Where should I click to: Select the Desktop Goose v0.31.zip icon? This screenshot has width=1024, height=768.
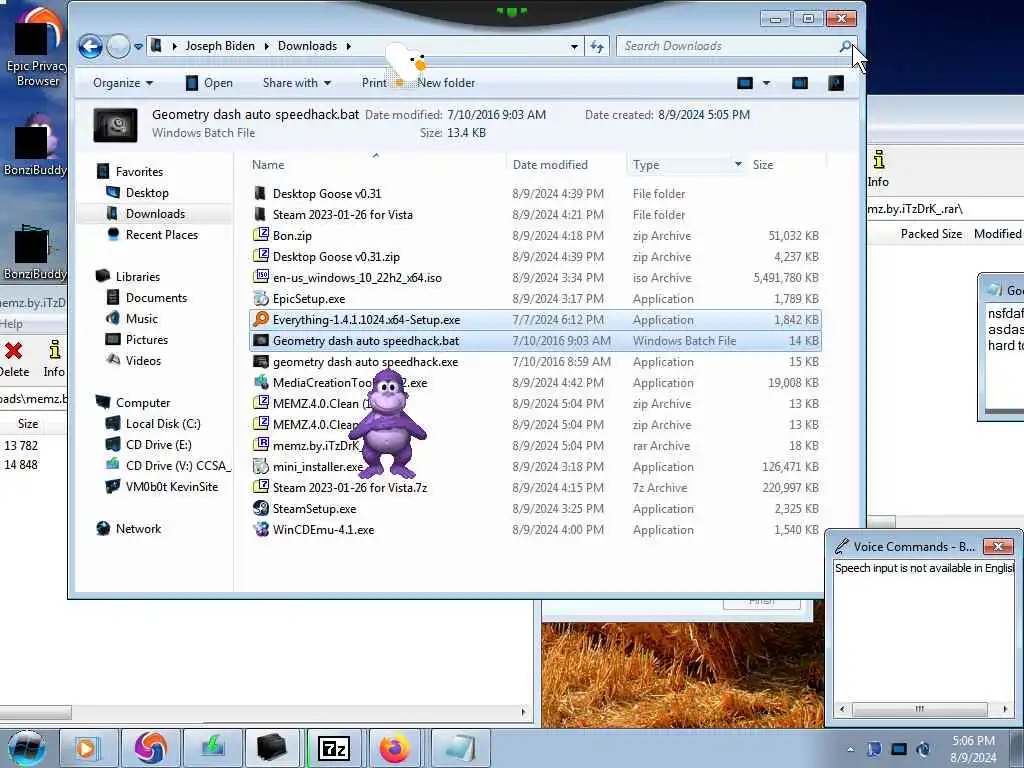coord(261,256)
